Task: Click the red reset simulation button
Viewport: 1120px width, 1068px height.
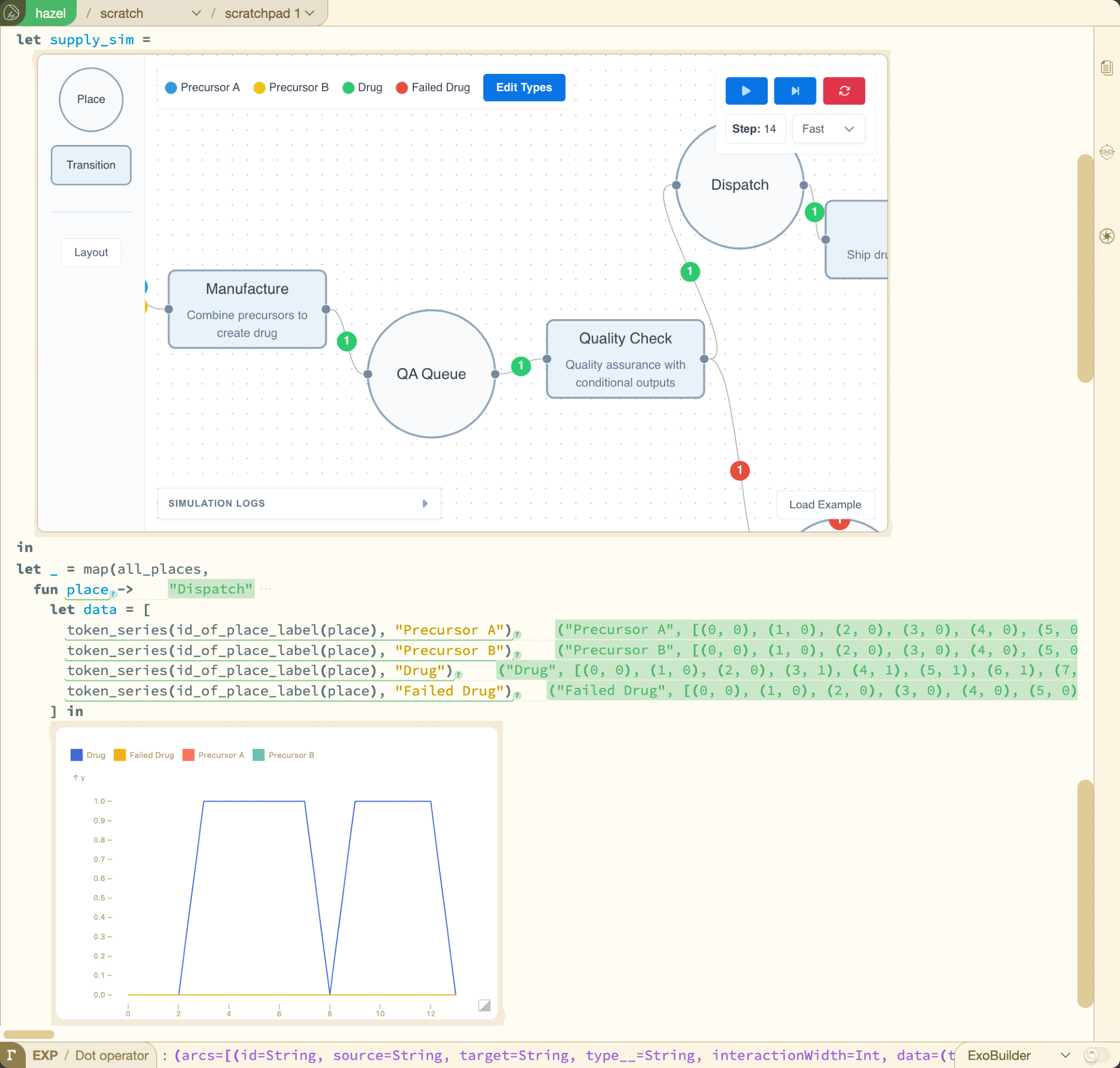Action: coord(844,91)
